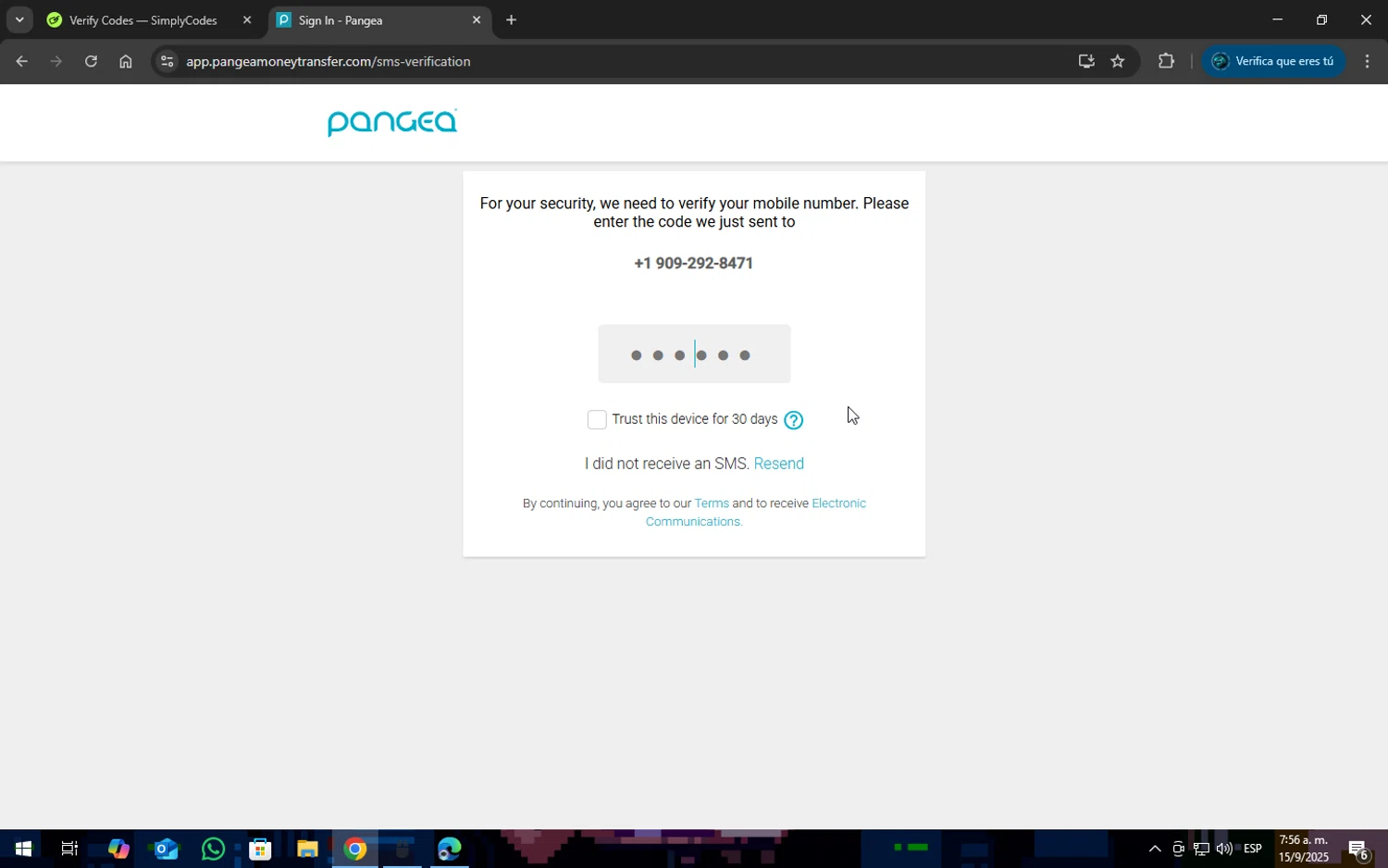View site information icon in address bar
This screenshot has width=1388, height=868.
167,61
